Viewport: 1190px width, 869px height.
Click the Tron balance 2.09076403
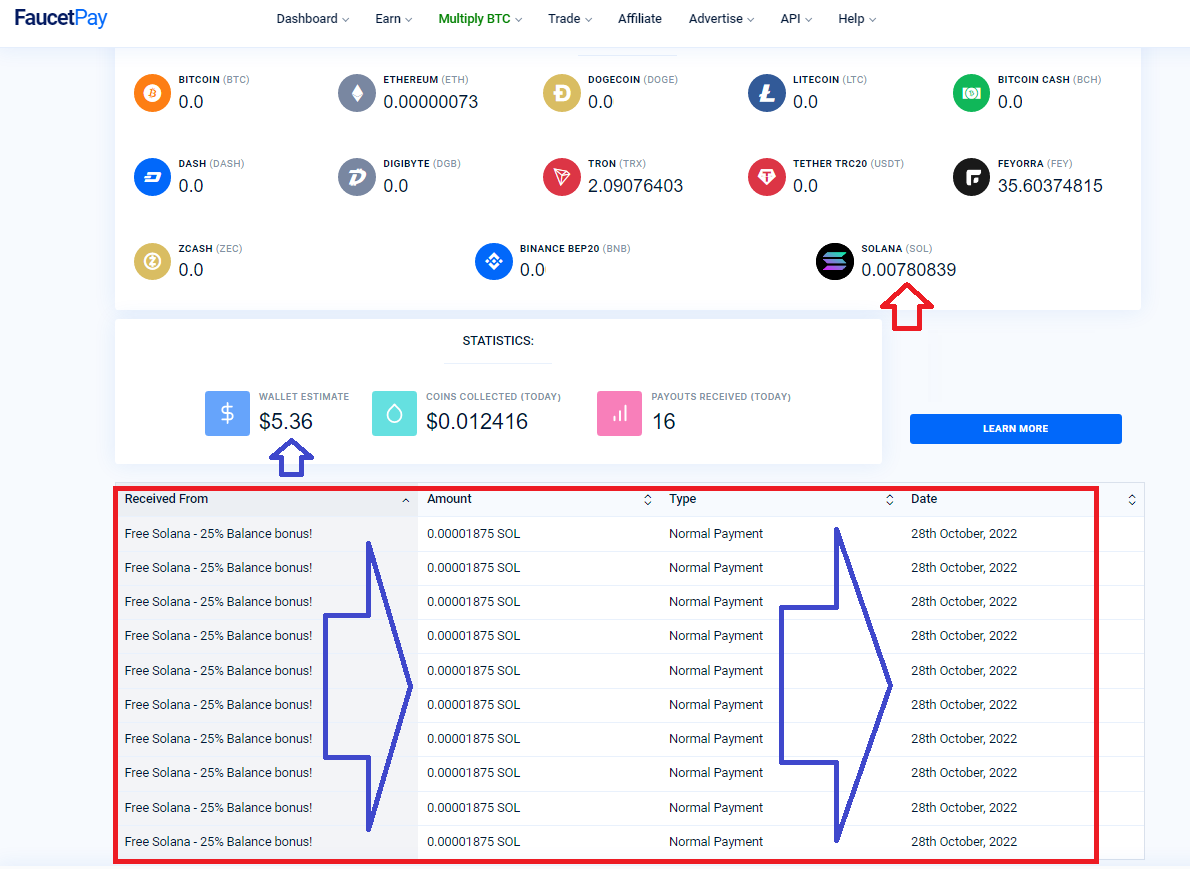(x=635, y=186)
